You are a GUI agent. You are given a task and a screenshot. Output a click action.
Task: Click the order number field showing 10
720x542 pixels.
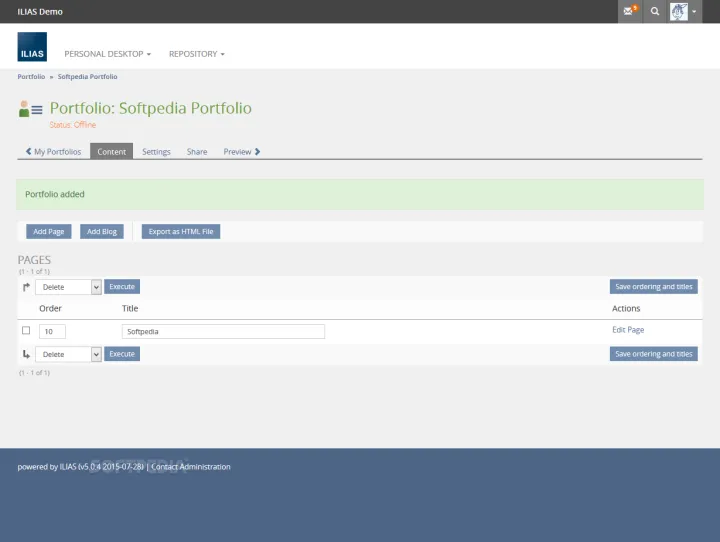(52, 331)
